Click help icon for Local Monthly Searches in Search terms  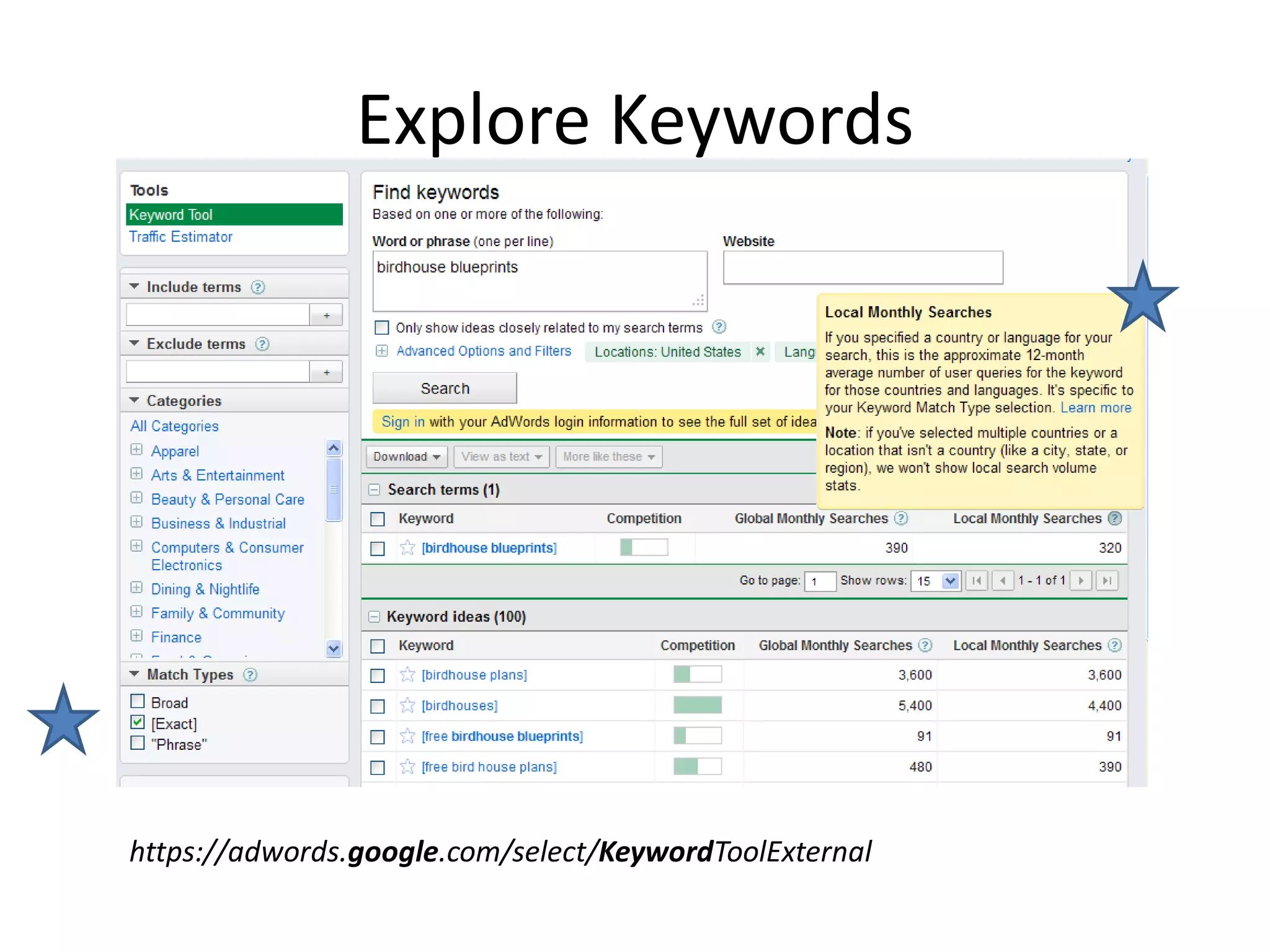point(1115,518)
